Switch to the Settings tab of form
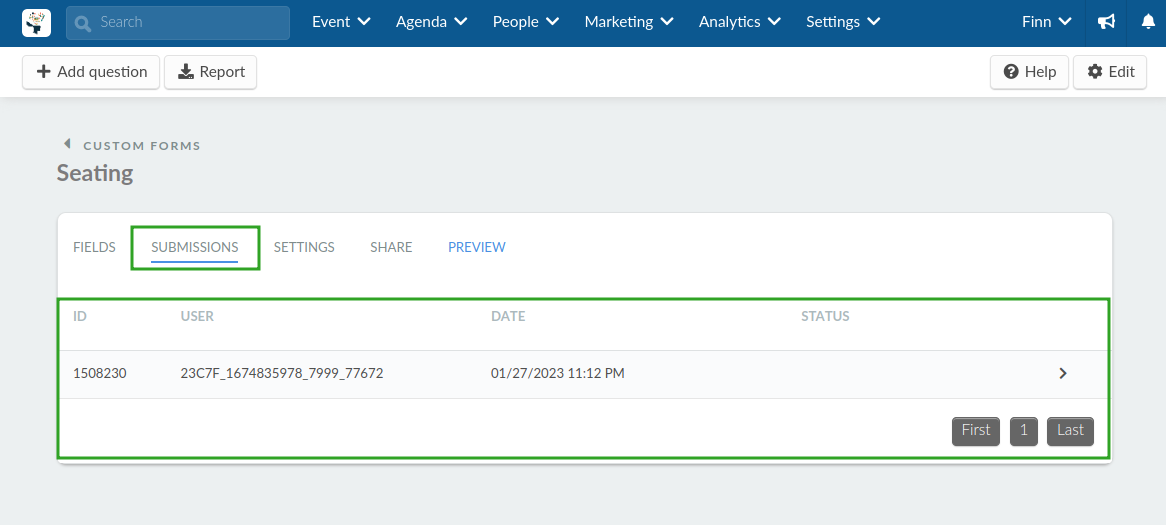This screenshot has width=1166, height=525. click(304, 247)
